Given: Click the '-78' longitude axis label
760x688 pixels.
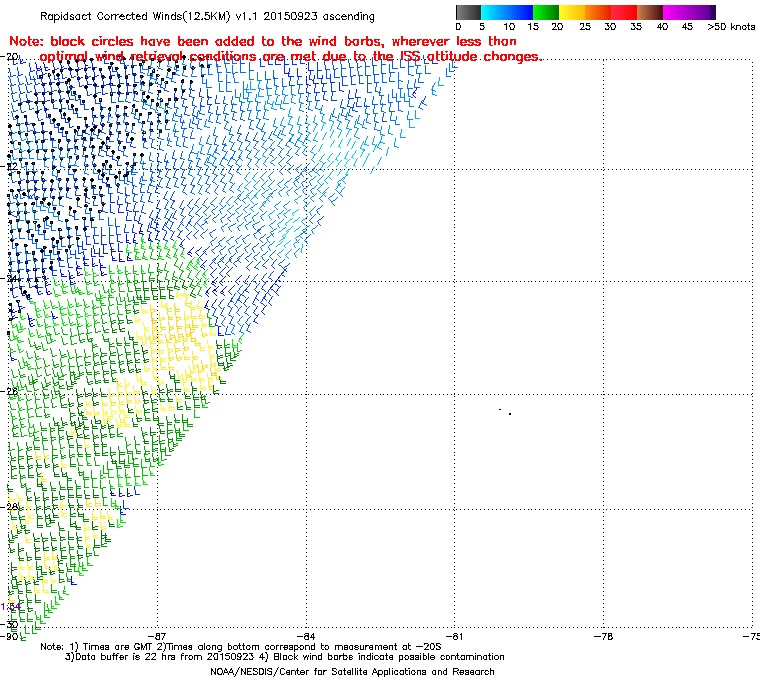Looking at the screenshot, I should (x=603, y=636).
